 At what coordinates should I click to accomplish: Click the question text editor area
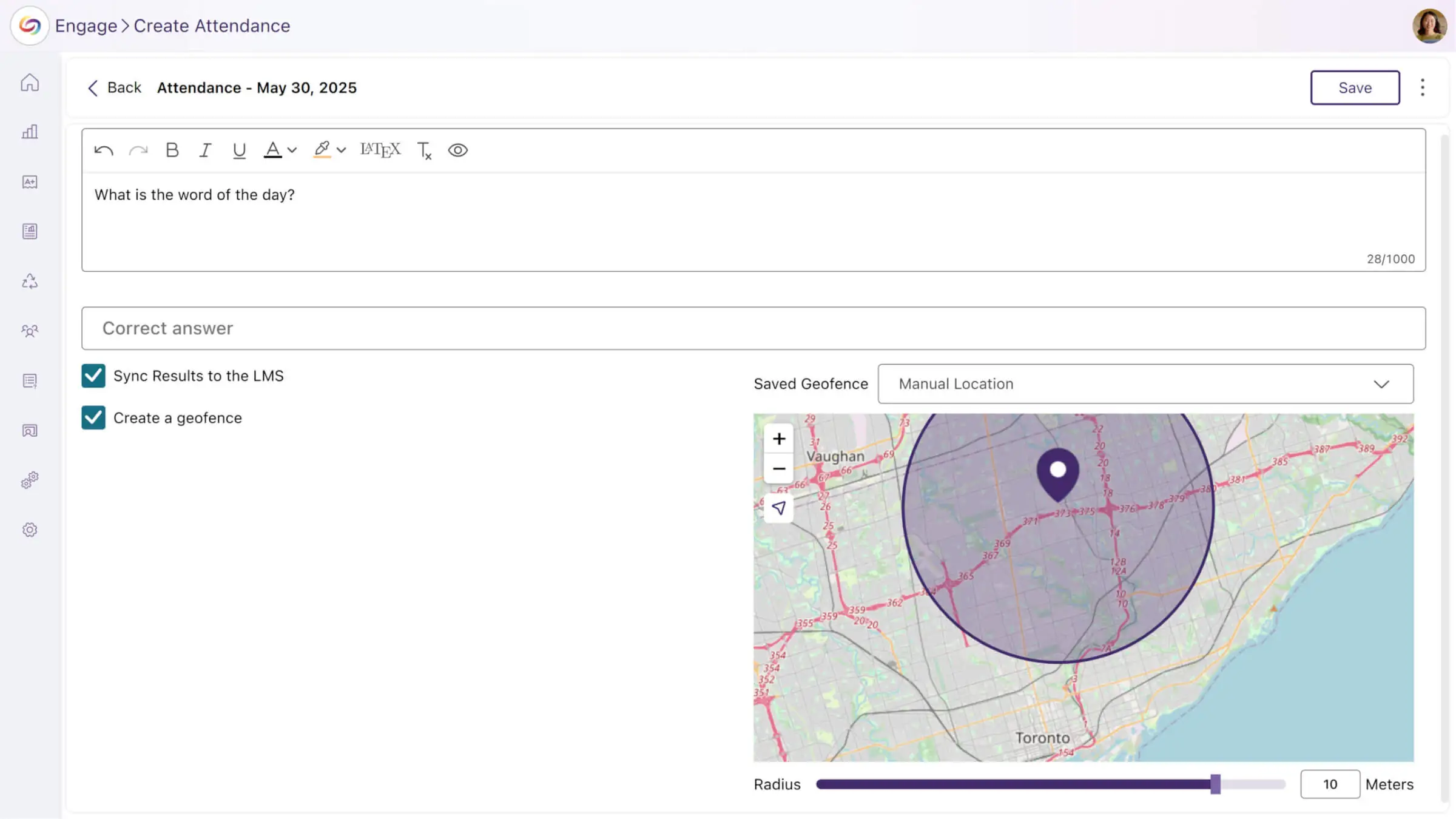point(753,221)
